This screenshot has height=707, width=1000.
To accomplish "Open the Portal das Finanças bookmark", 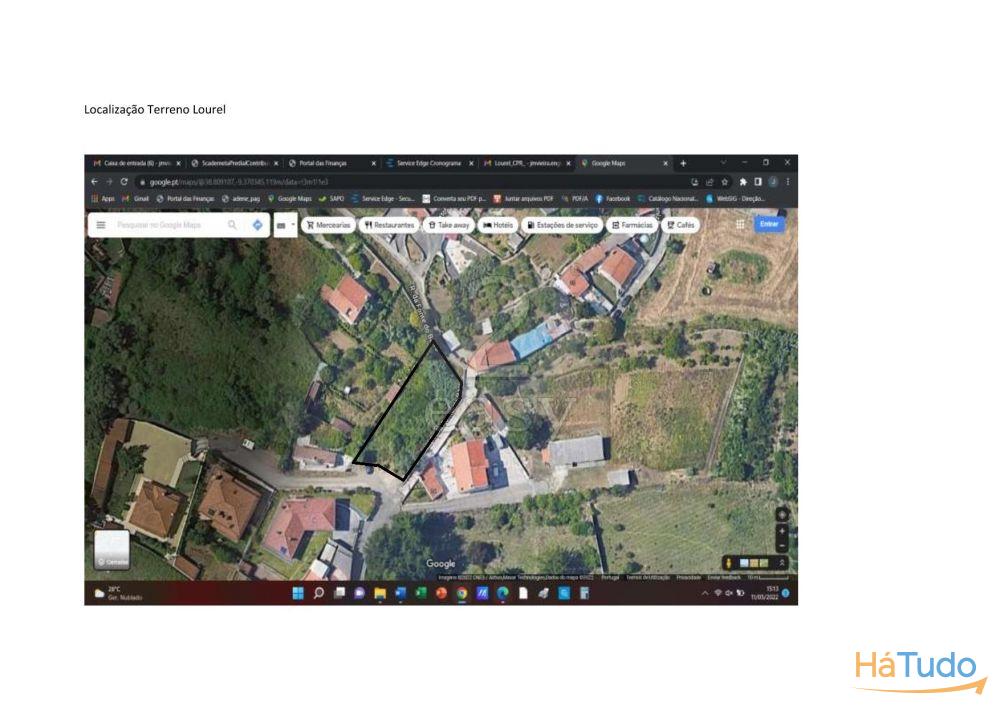I will pos(186,199).
